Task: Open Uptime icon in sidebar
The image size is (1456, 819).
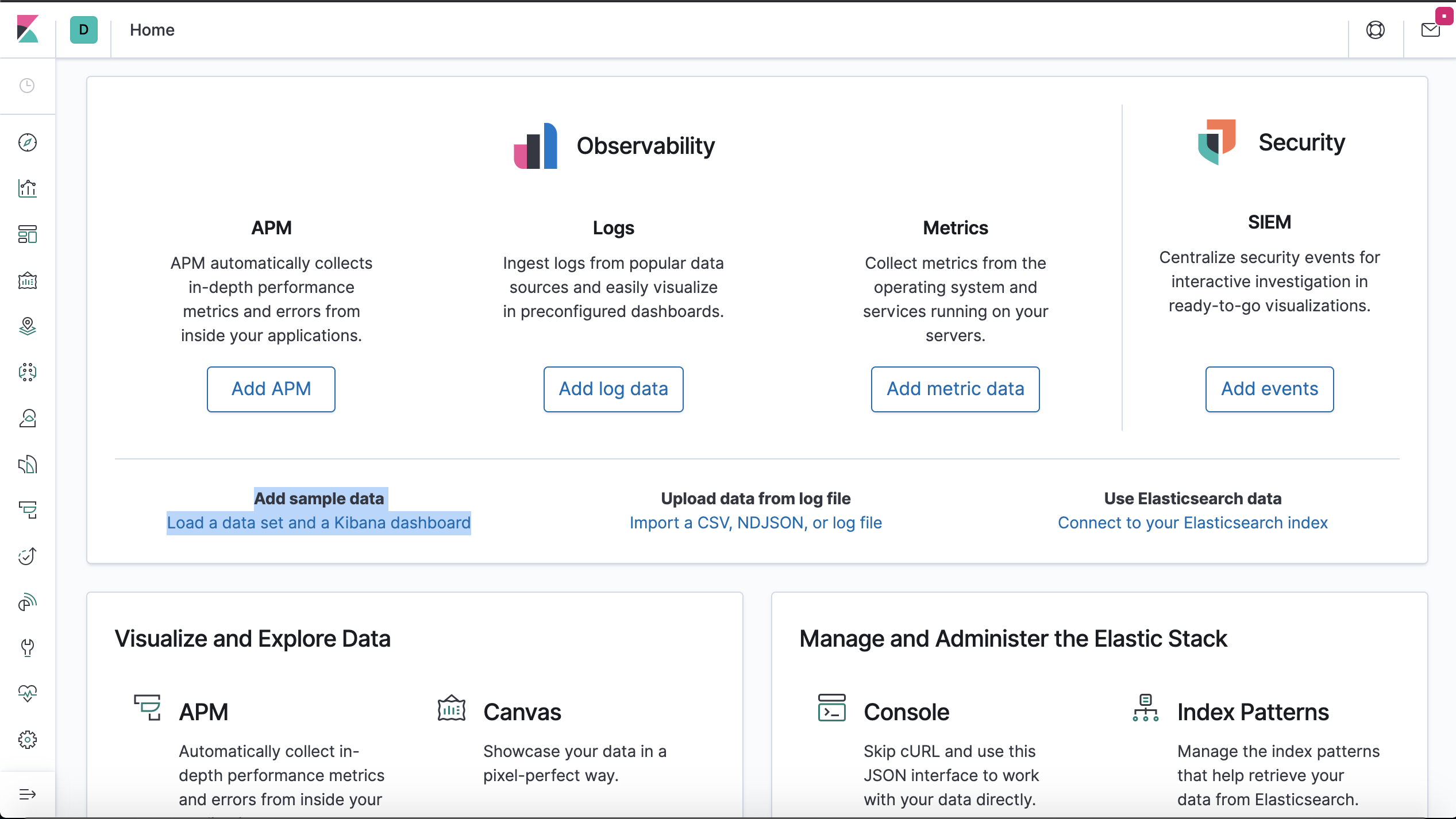Action: tap(28, 556)
